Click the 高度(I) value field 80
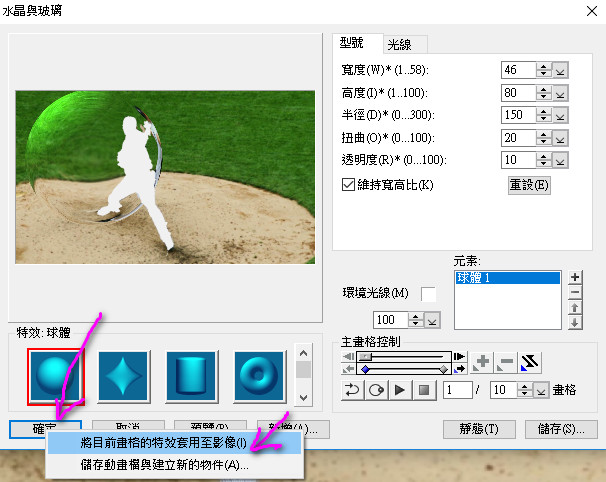Viewport: 606px width, 482px height. point(519,93)
